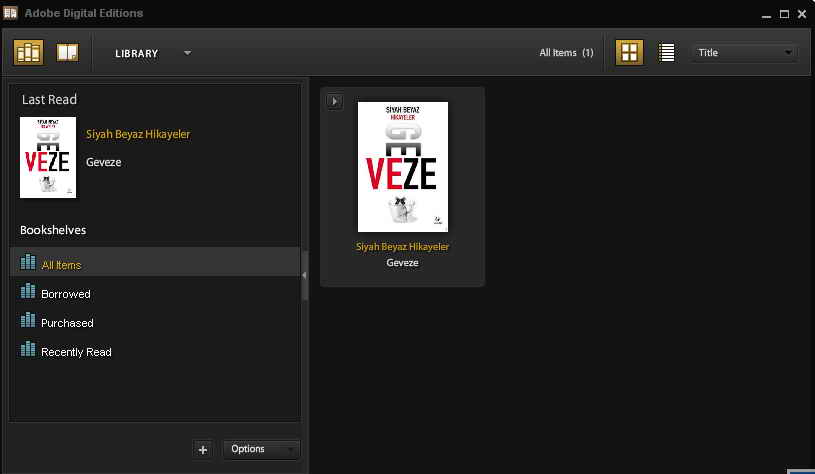Viewport: 815px width, 474px height.
Task: Click All Items (1) count label
Action: coord(566,52)
